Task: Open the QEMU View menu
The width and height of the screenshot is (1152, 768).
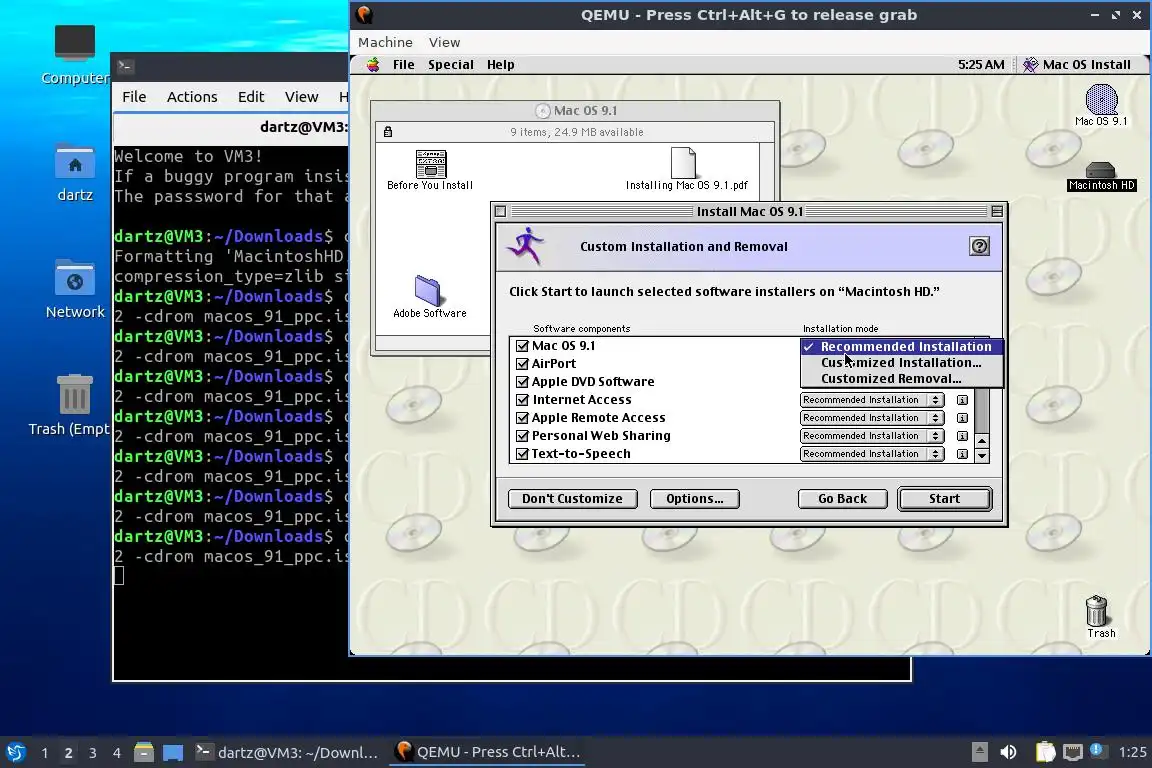Action: (x=444, y=43)
